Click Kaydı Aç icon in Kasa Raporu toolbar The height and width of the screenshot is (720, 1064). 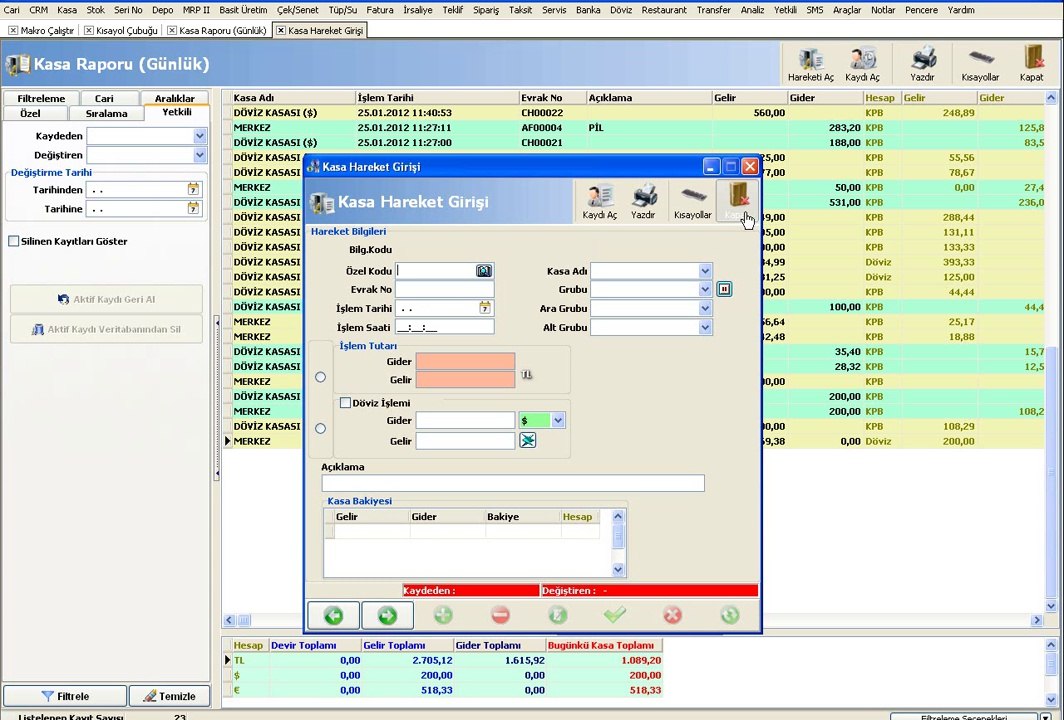862,64
